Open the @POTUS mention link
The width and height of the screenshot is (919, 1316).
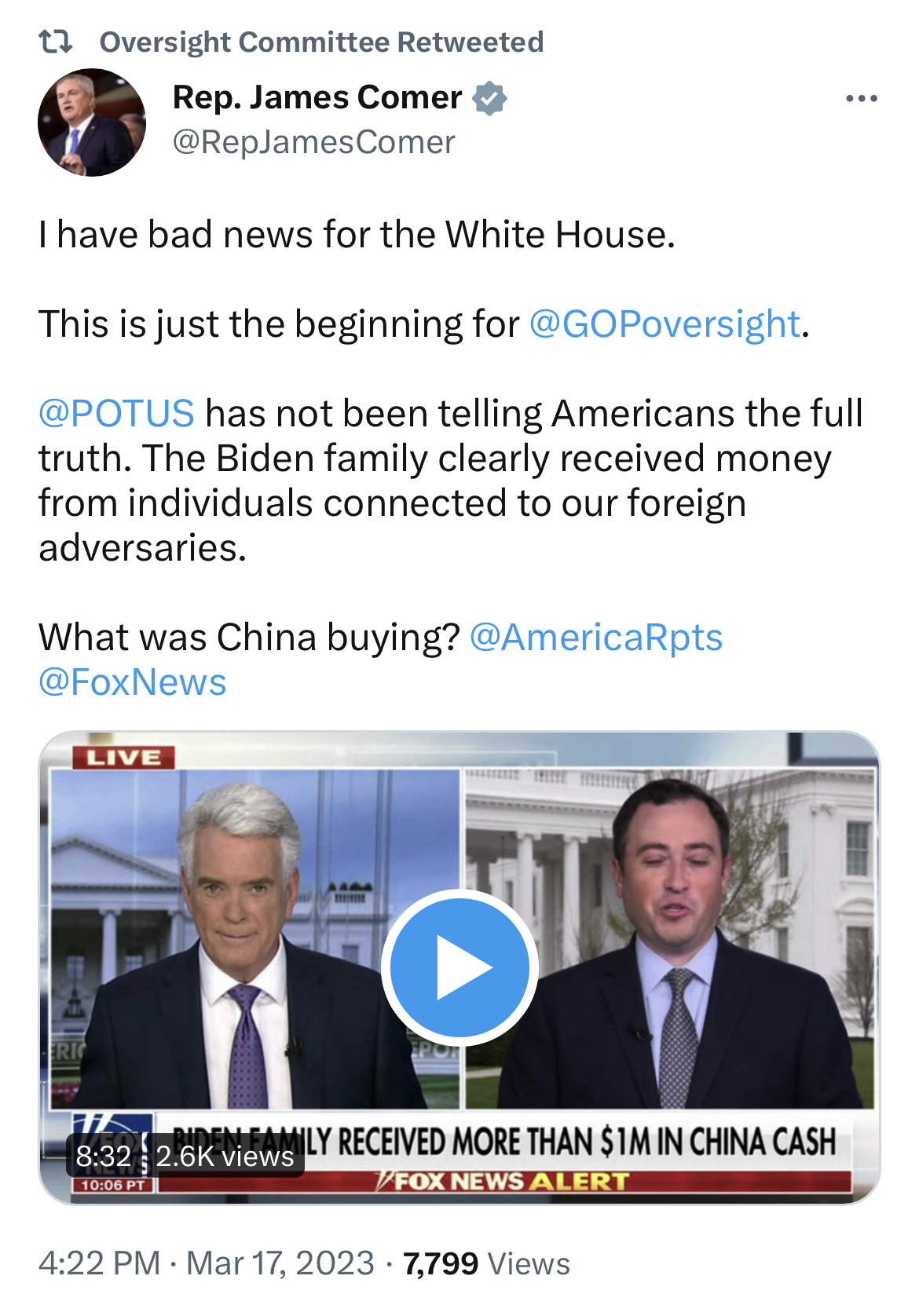point(116,414)
